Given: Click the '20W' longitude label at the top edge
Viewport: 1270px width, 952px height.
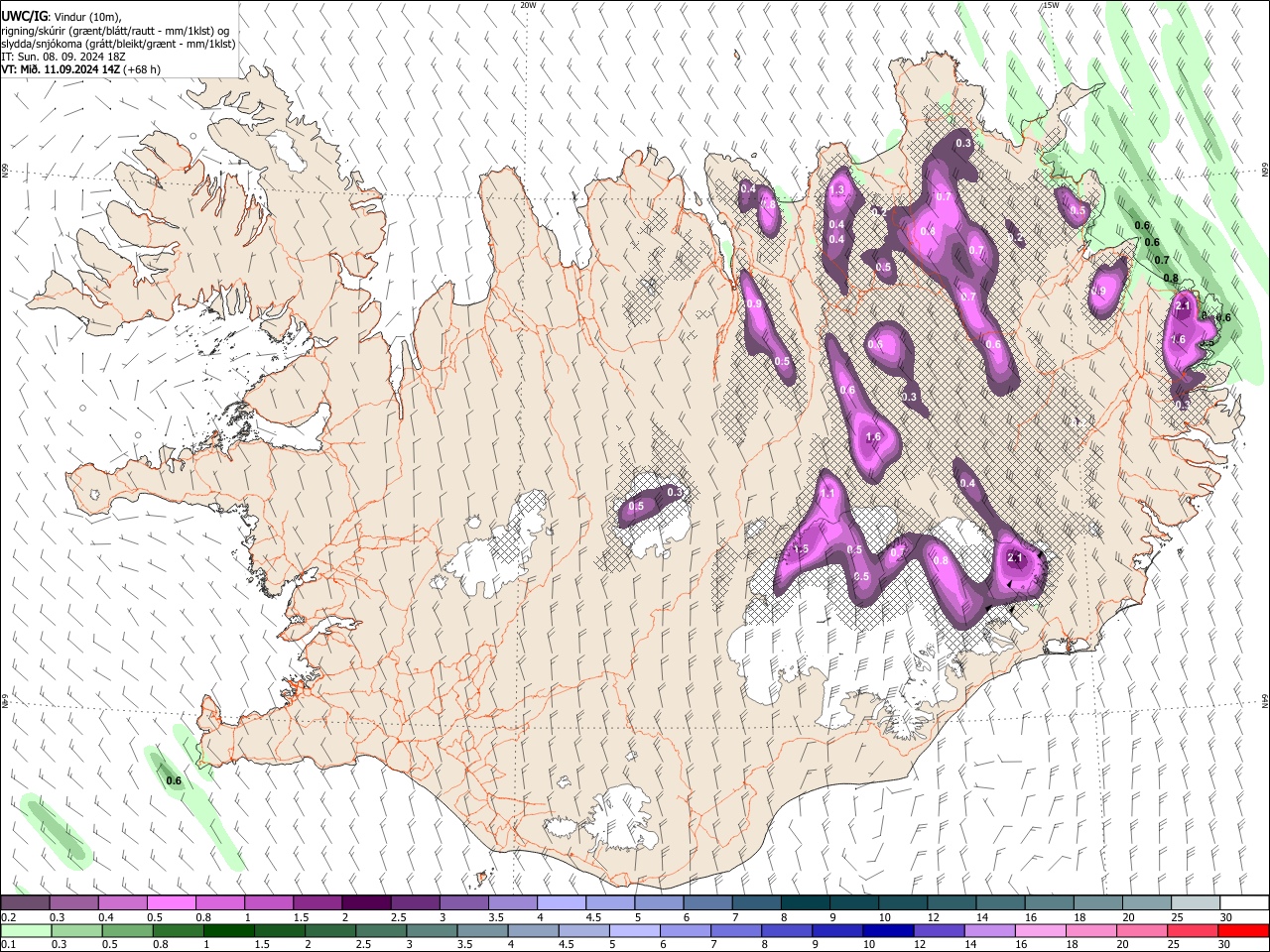Looking at the screenshot, I should coord(529,5).
